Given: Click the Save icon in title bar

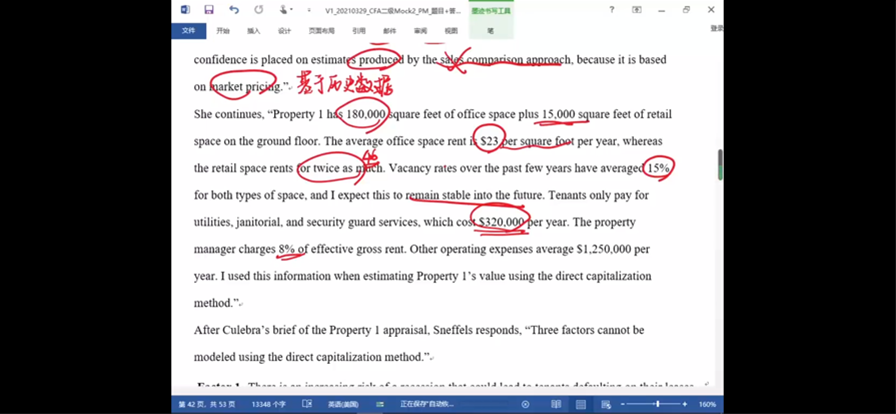Looking at the screenshot, I should [208, 10].
